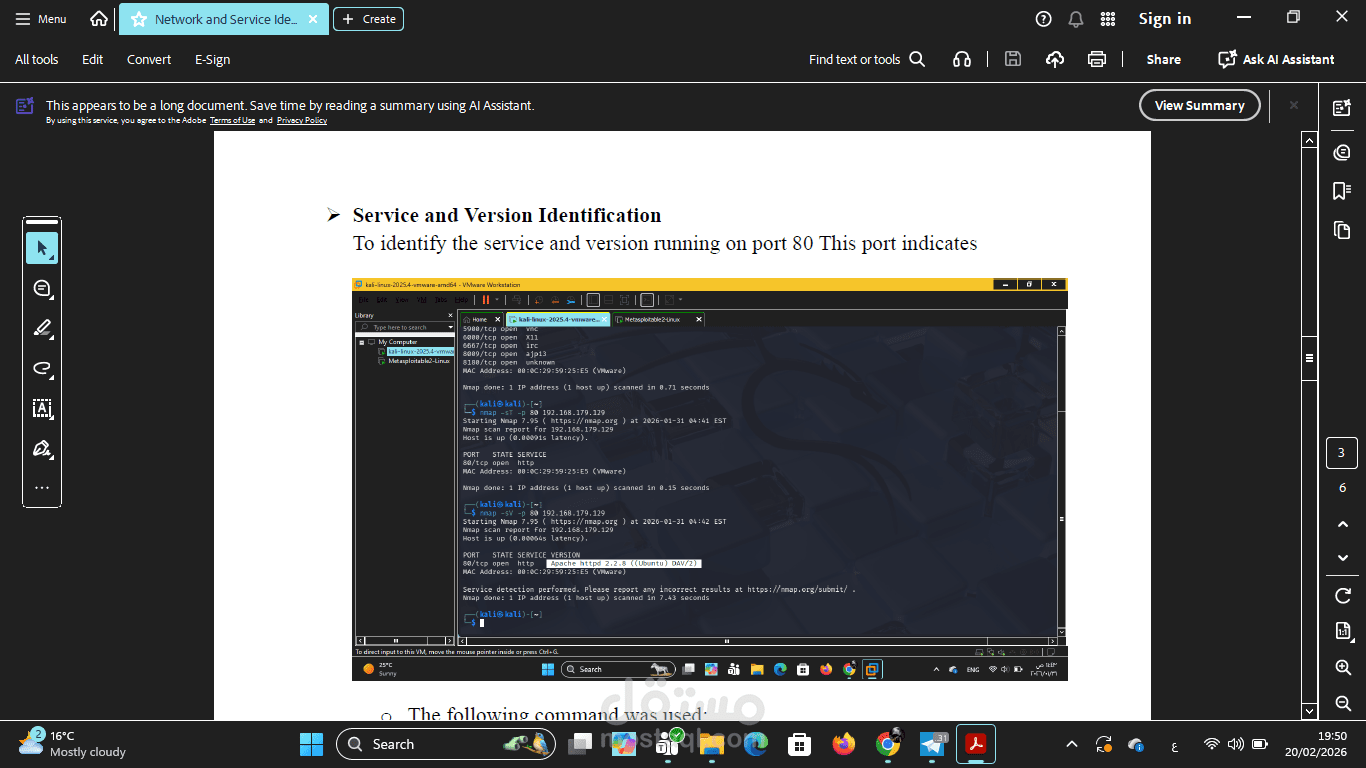Open the embedded VMware screenshot image
1366x768 pixels.
[x=710, y=479]
